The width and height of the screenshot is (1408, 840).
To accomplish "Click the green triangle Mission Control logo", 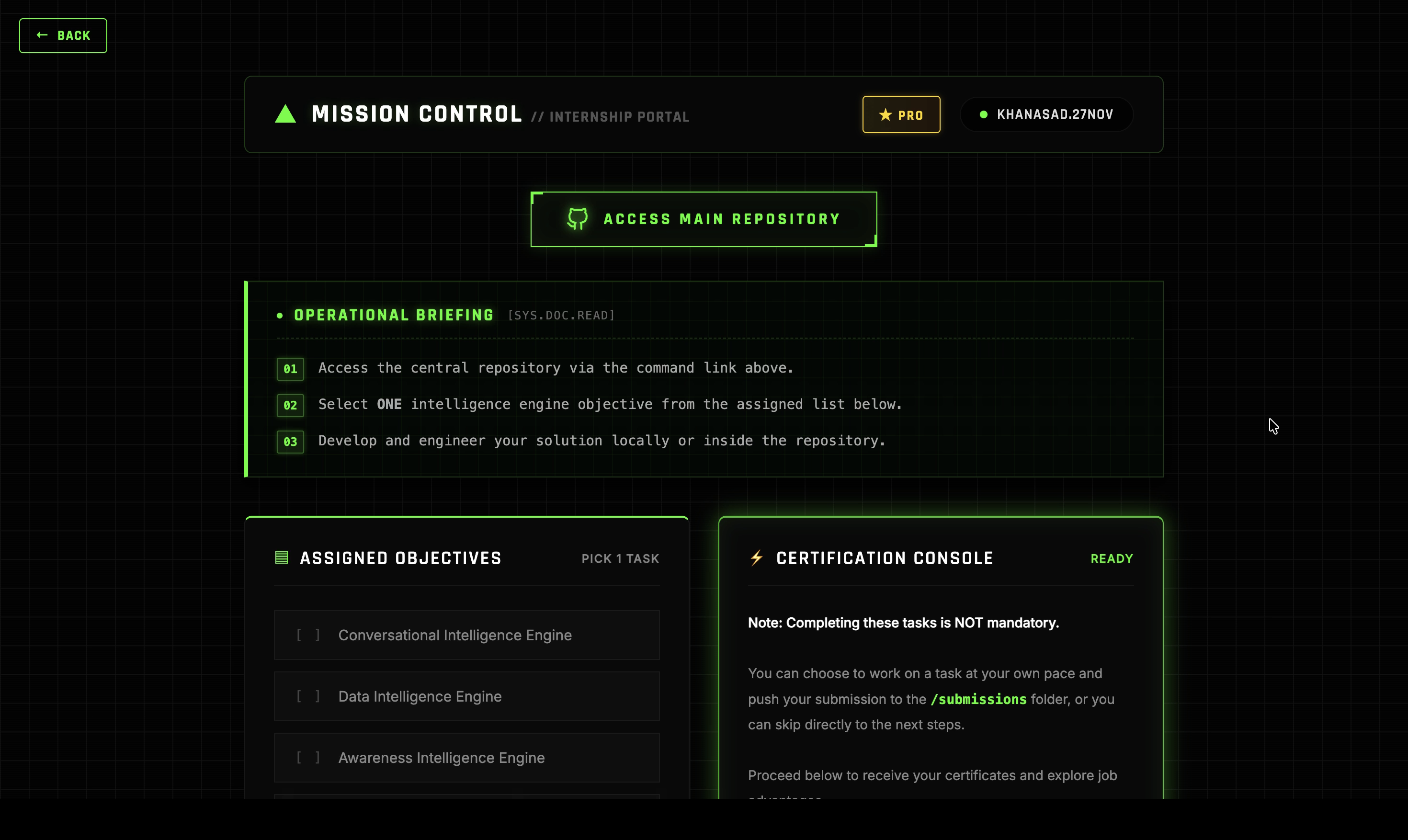I will click(285, 114).
